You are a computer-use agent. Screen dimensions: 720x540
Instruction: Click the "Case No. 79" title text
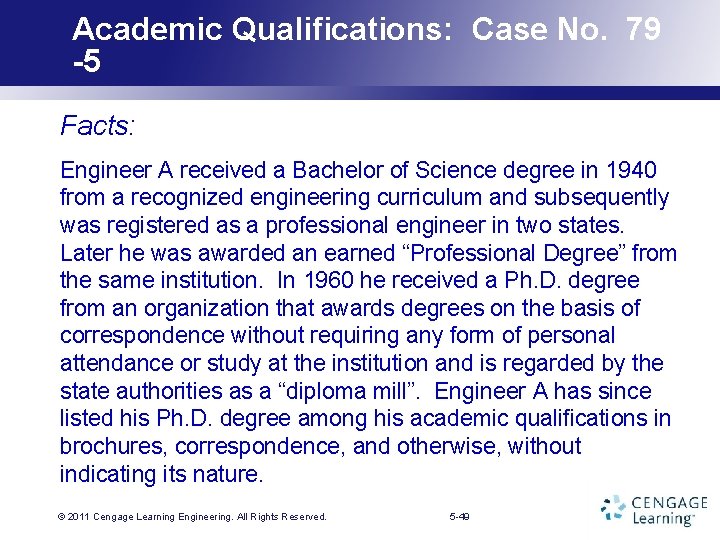click(x=566, y=28)
